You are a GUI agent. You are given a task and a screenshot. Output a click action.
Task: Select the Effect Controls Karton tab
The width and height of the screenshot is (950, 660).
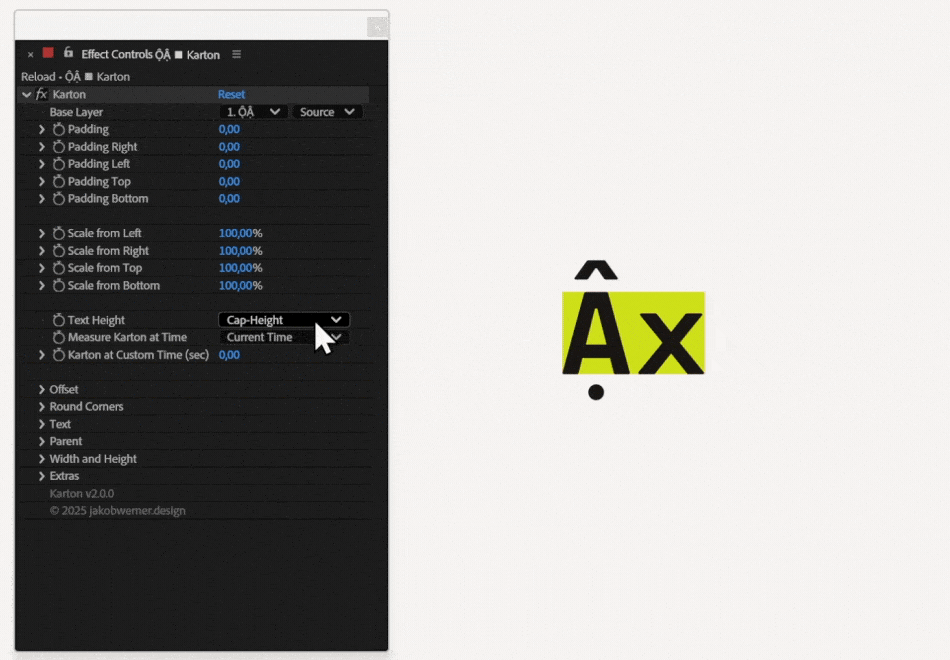(x=150, y=55)
